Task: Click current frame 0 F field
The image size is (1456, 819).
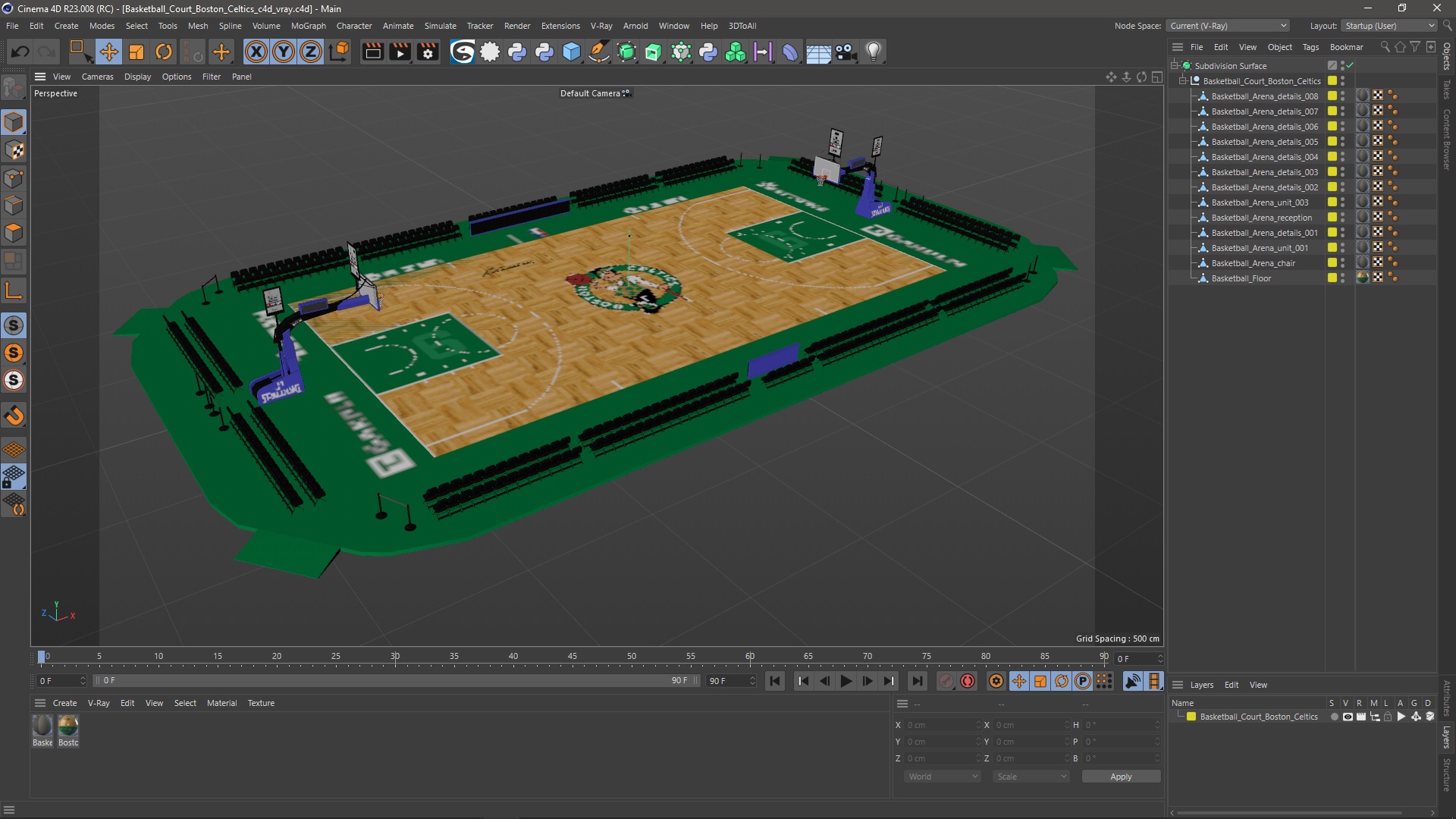Action: (61, 681)
